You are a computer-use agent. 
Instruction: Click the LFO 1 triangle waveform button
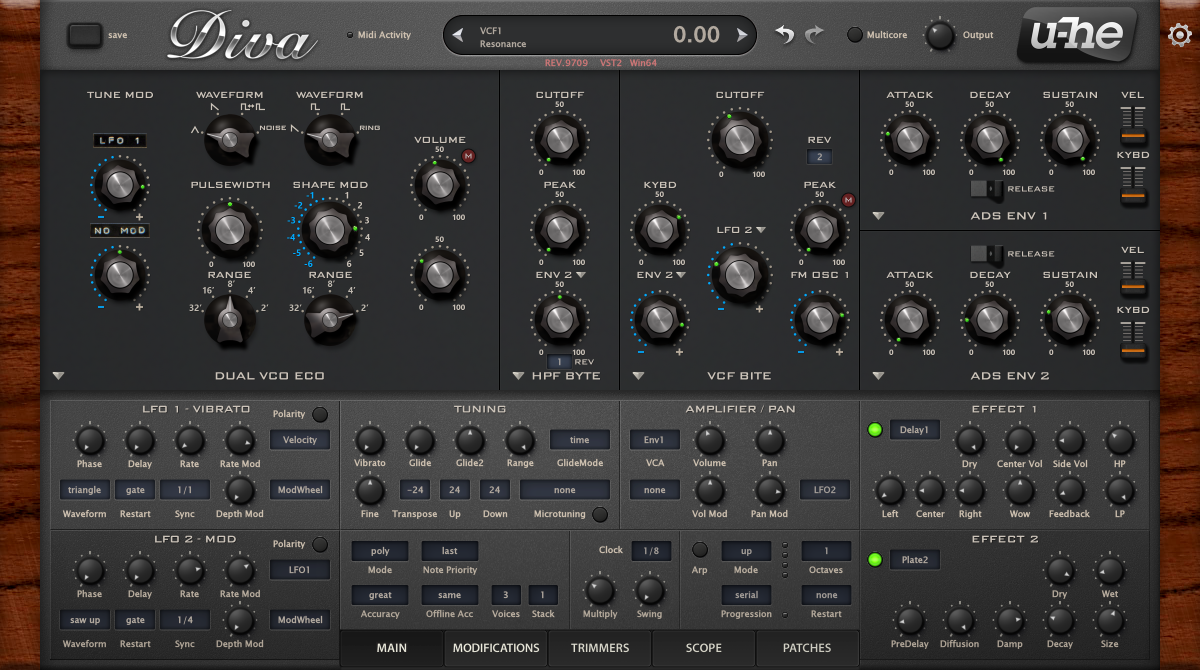pyautogui.click(x=84, y=490)
